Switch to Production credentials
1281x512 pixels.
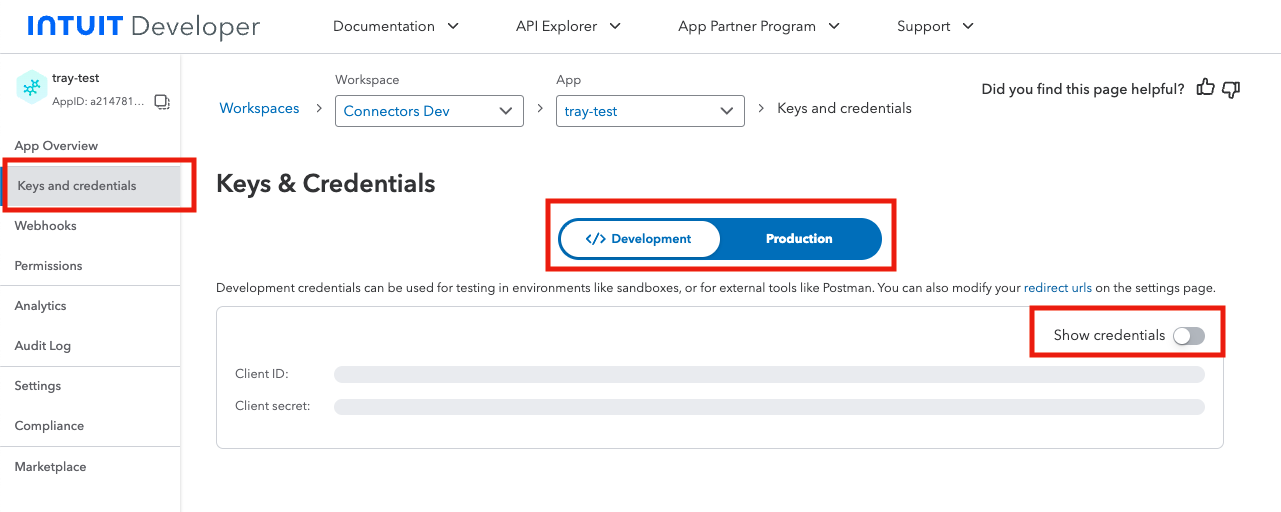pyautogui.click(x=799, y=239)
